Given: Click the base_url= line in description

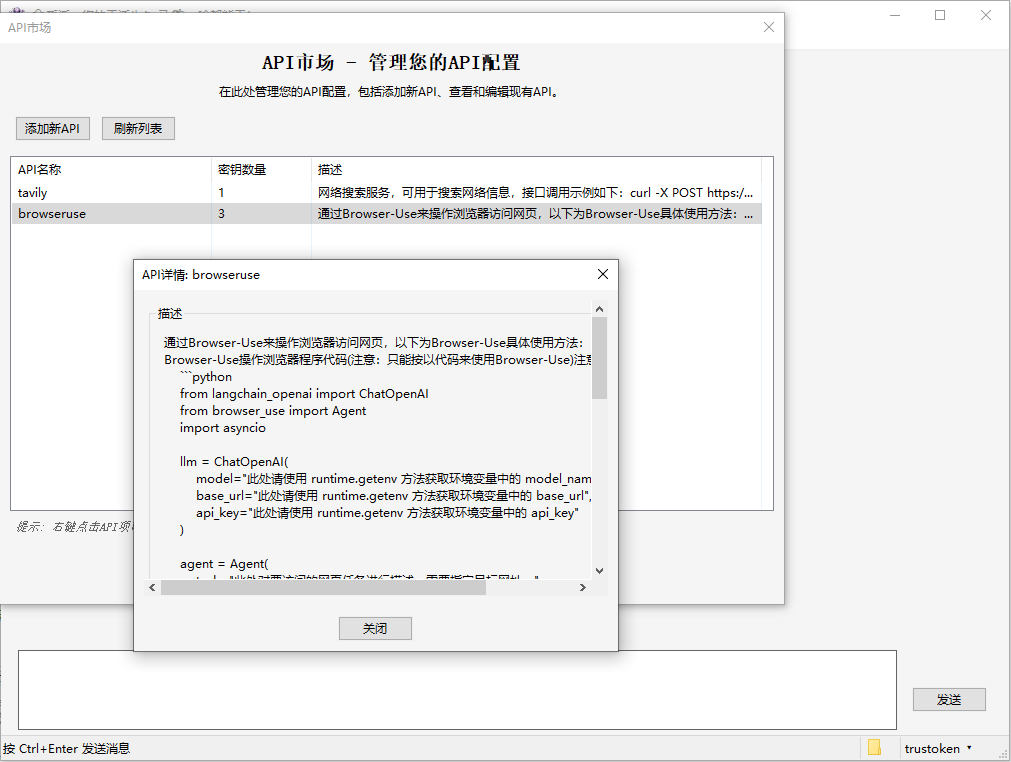Looking at the screenshot, I should 394,495.
